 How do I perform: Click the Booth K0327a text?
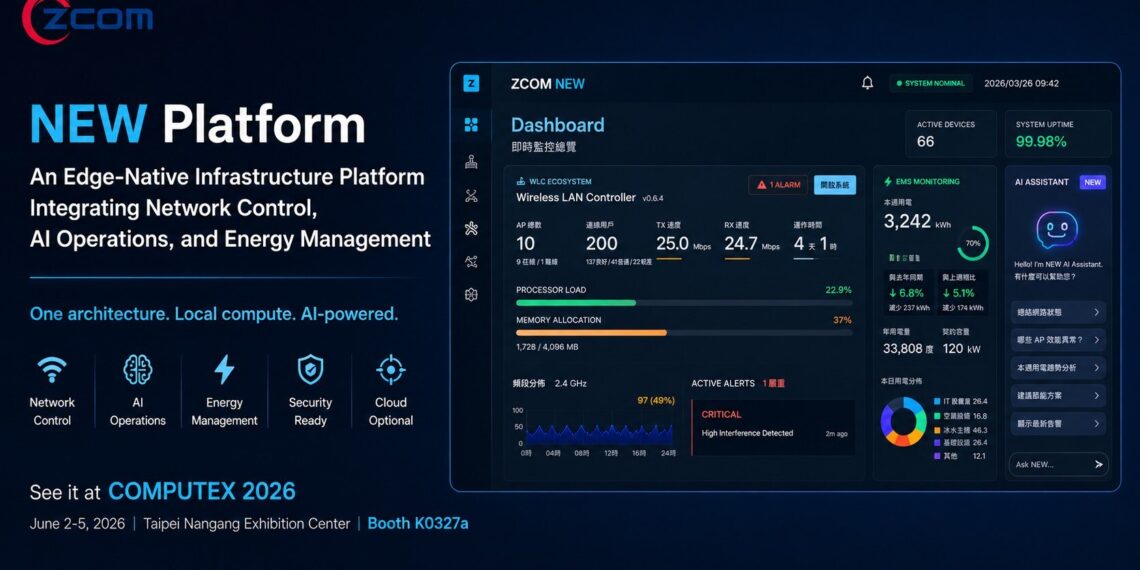coord(418,523)
